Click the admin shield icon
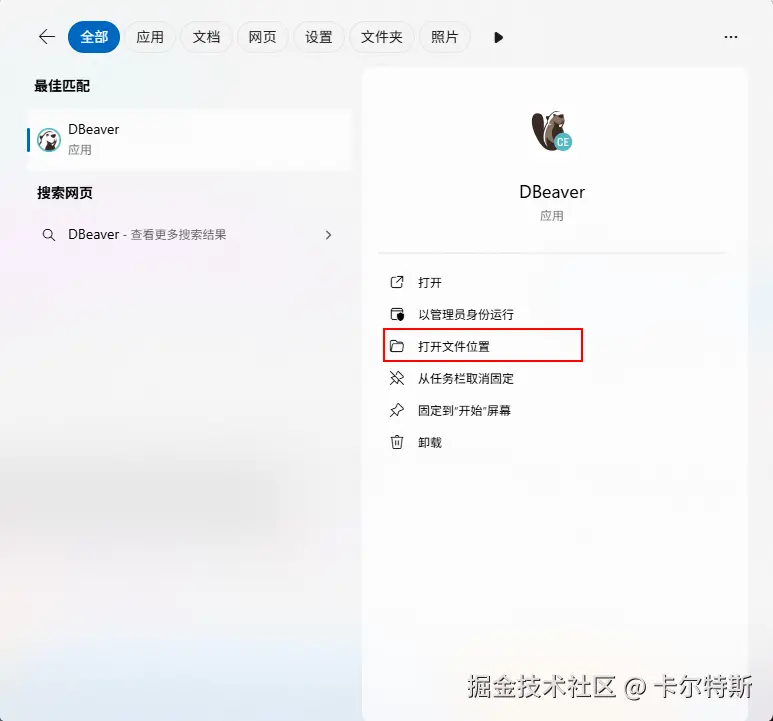 pyautogui.click(x=397, y=314)
